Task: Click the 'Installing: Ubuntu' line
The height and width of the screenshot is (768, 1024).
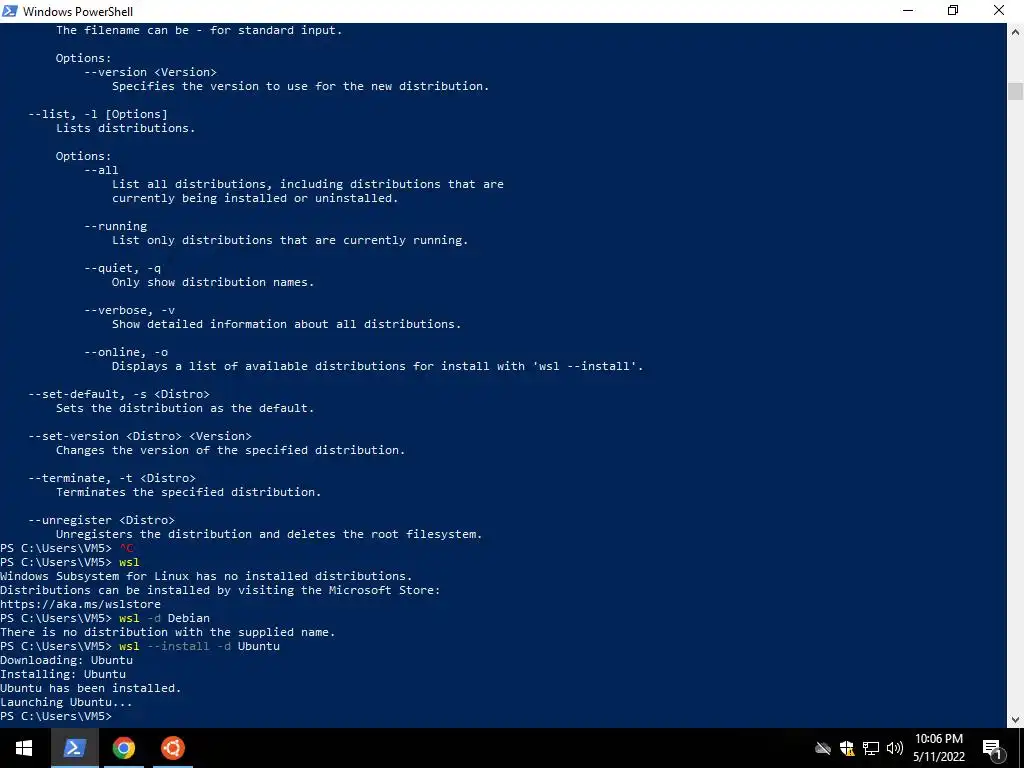Action: coord(63,674)
